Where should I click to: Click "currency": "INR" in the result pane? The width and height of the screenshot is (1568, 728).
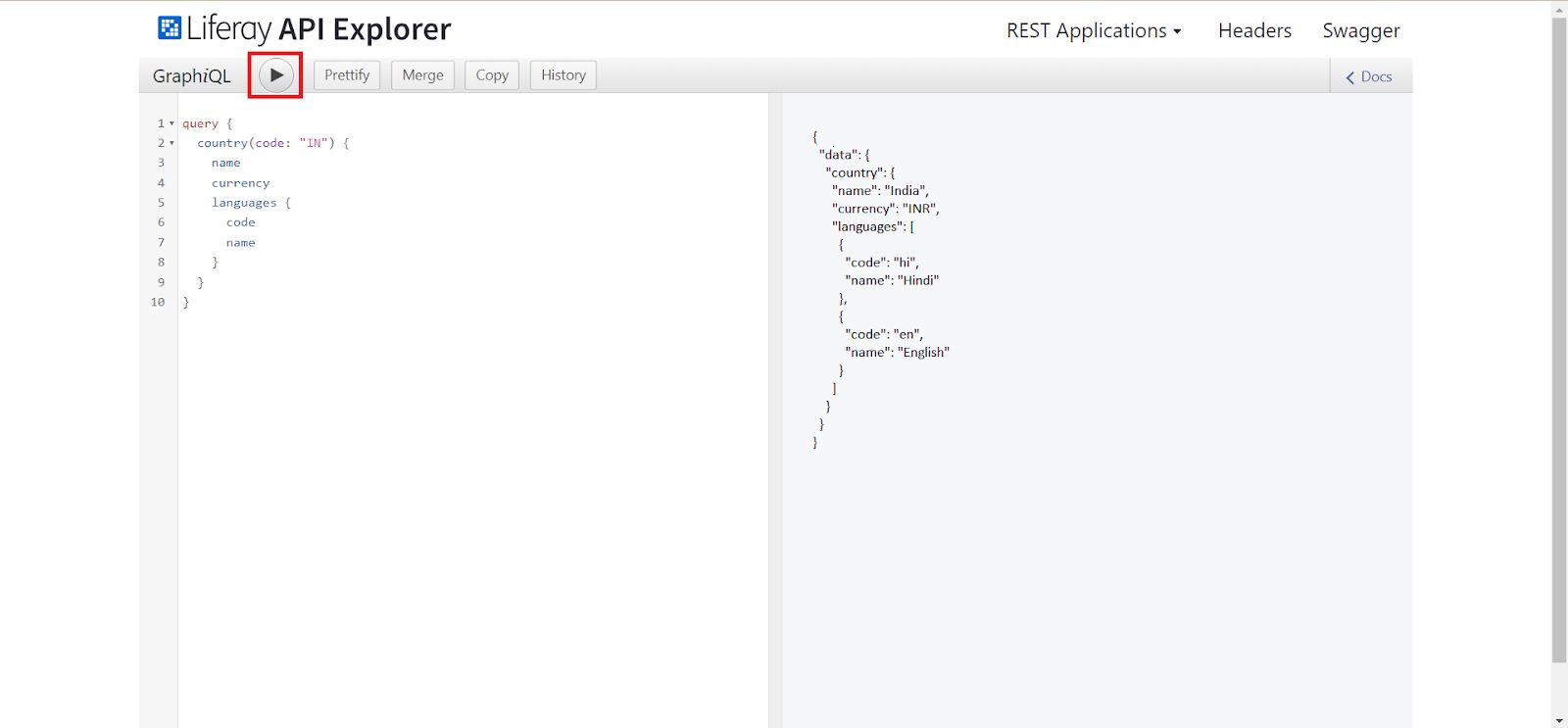(886, 209)
